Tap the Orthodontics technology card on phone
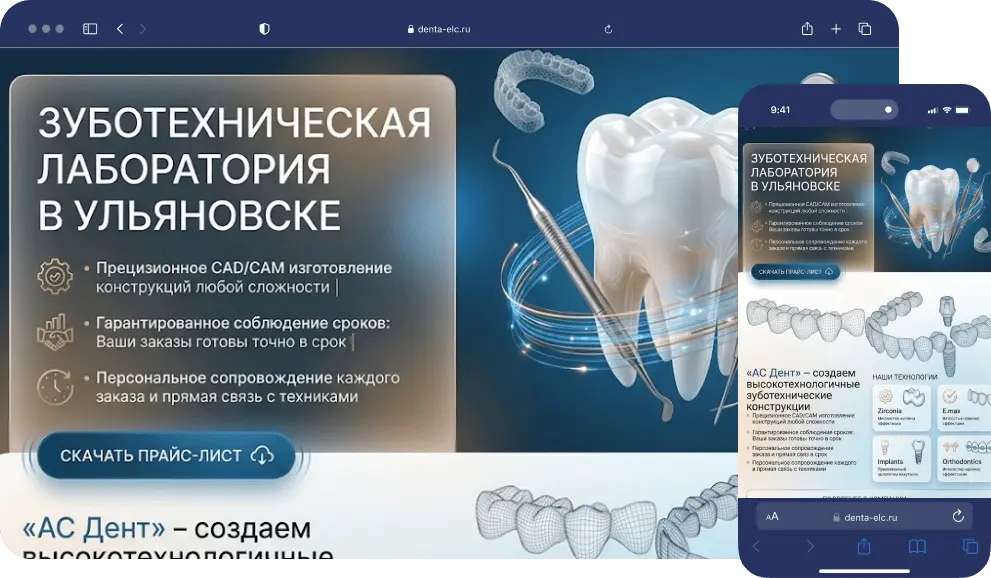This screenshot has width=991, height=578. pyautogui.click(x=964, y=459)
